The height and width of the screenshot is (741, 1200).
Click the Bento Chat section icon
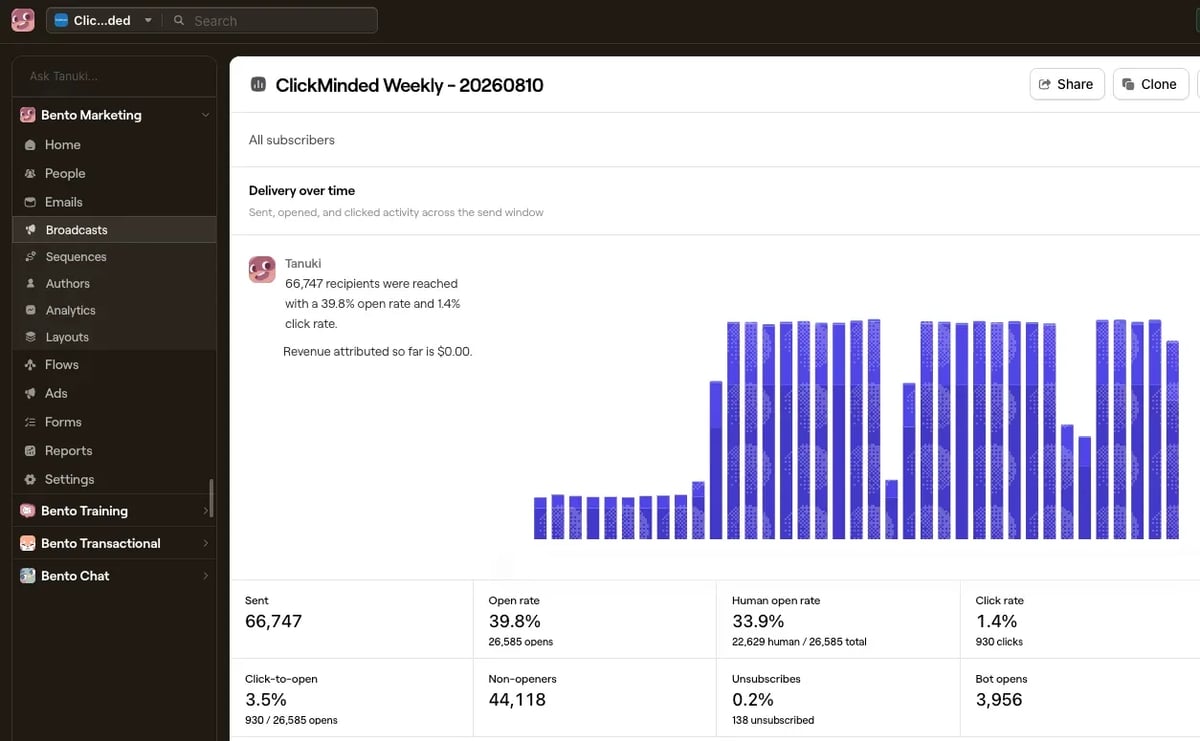point(28,576)
